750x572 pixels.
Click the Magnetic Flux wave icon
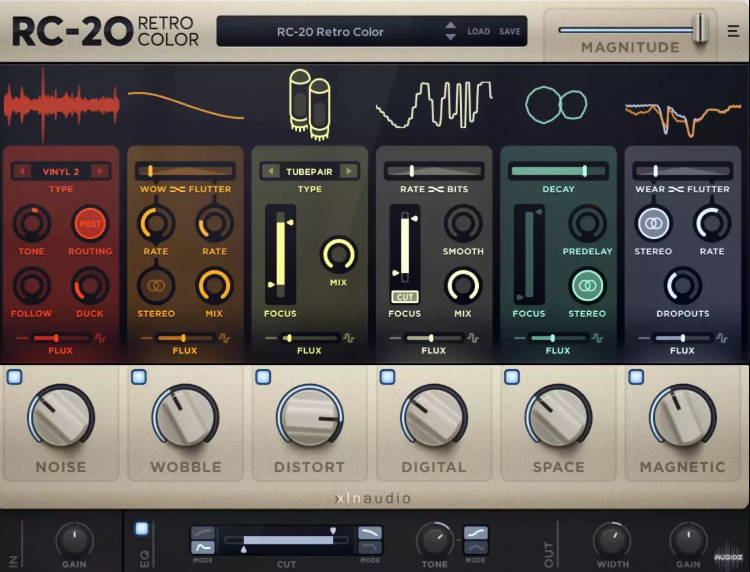point(722,338)
